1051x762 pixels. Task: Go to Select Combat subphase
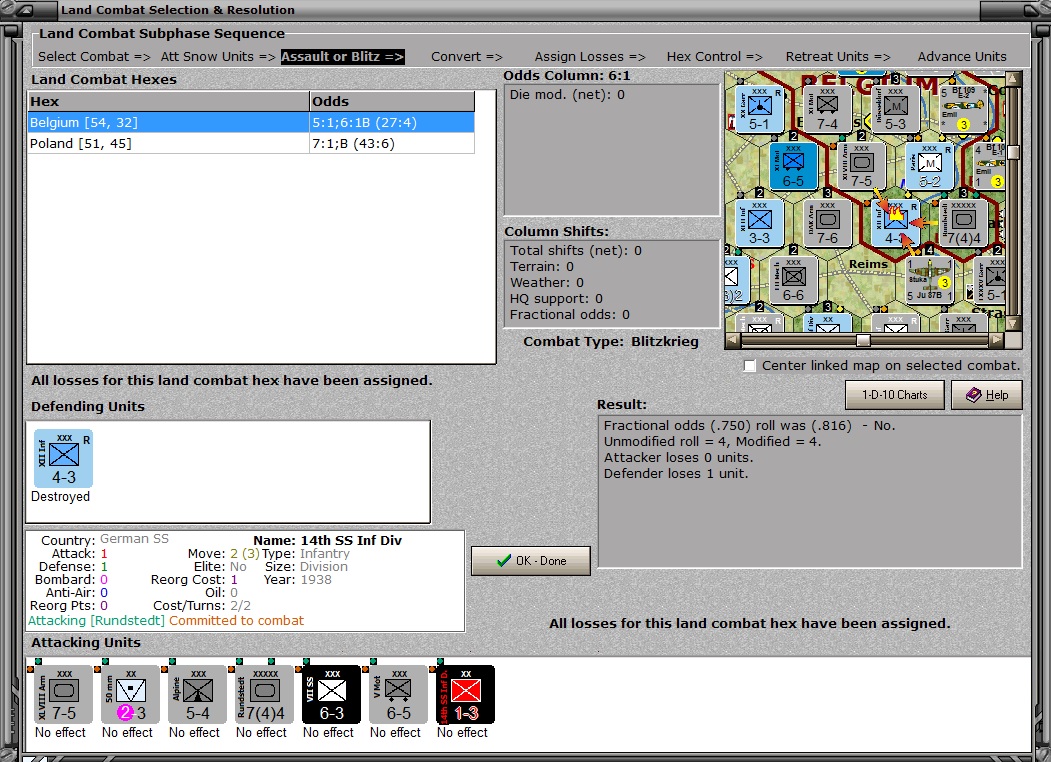94,57
